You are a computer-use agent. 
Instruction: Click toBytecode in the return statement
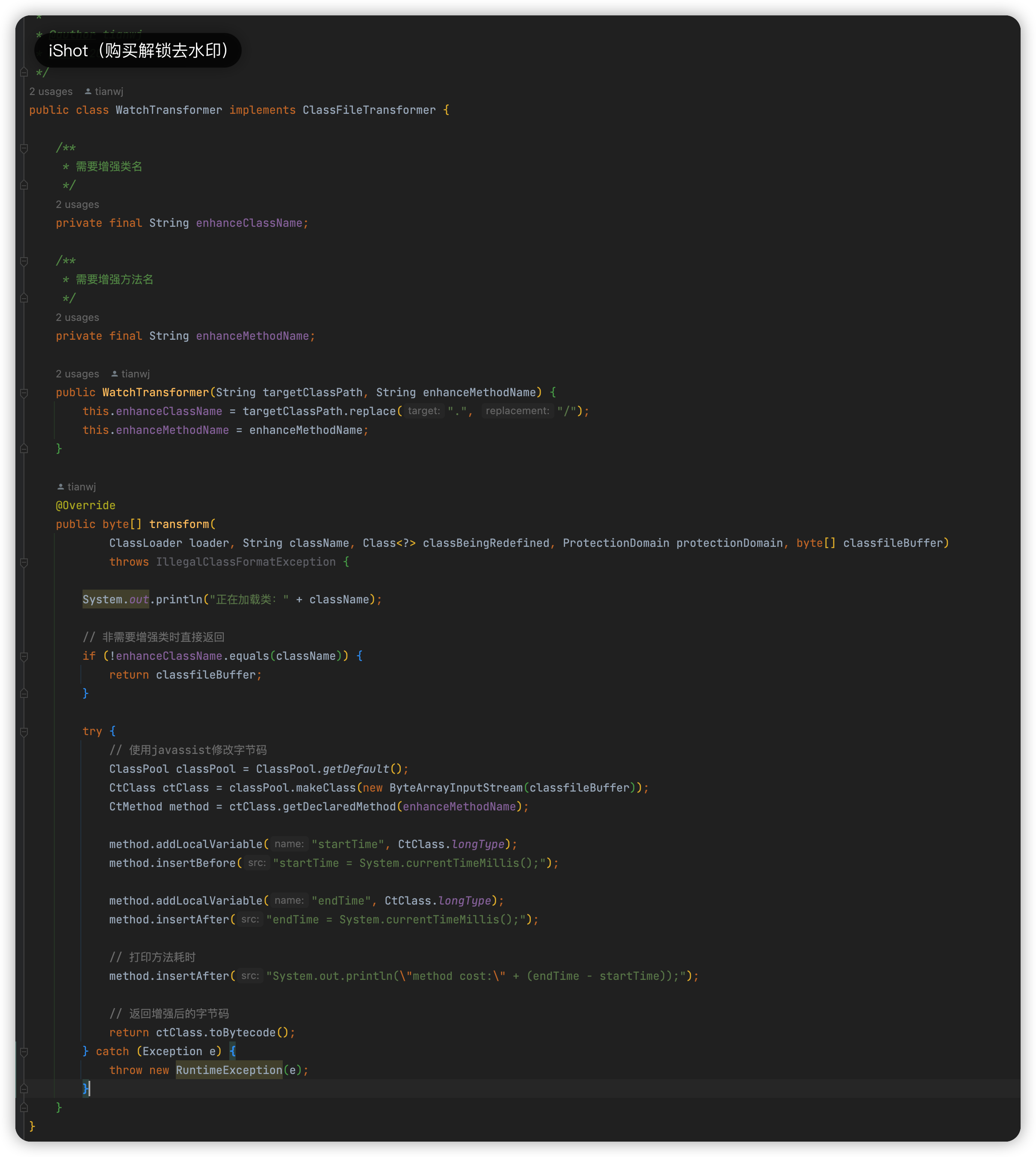tap(243, 1033)
